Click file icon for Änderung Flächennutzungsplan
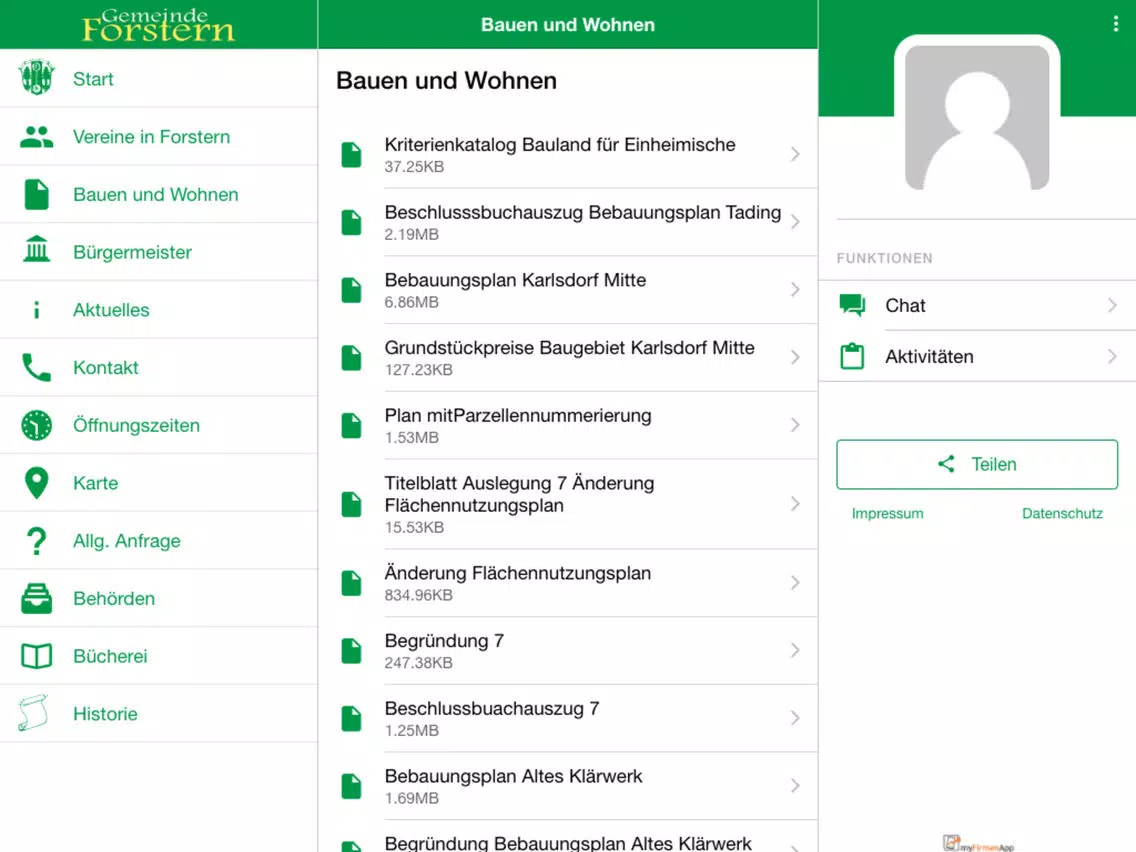The image size is (1136, 852). [351, 582]
